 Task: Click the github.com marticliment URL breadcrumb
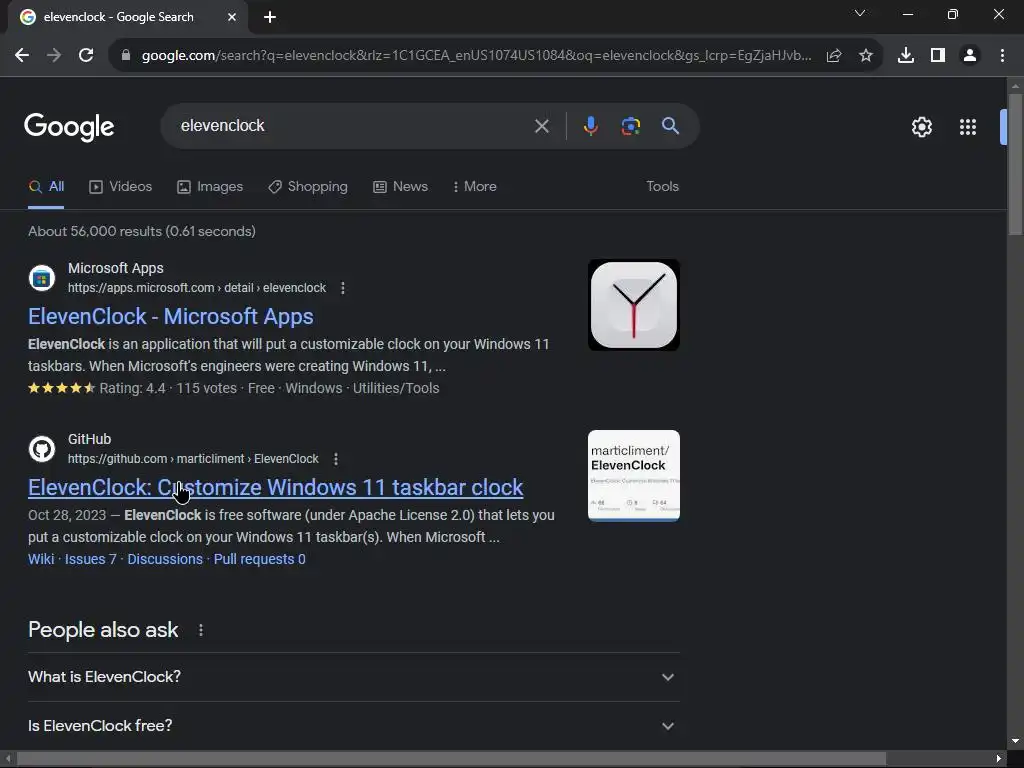[193, 459]
